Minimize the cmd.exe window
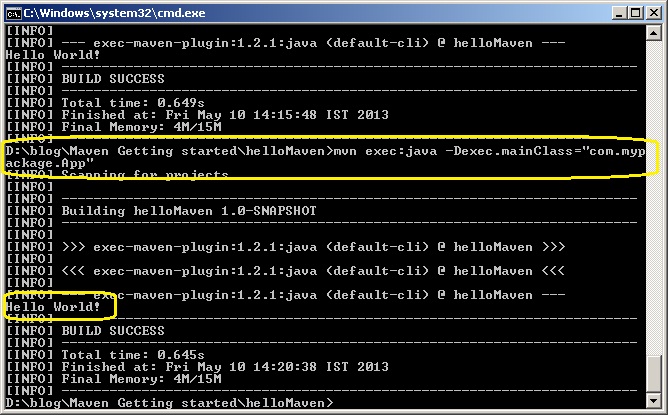This screenshot has width=668, height=415. 620,13
